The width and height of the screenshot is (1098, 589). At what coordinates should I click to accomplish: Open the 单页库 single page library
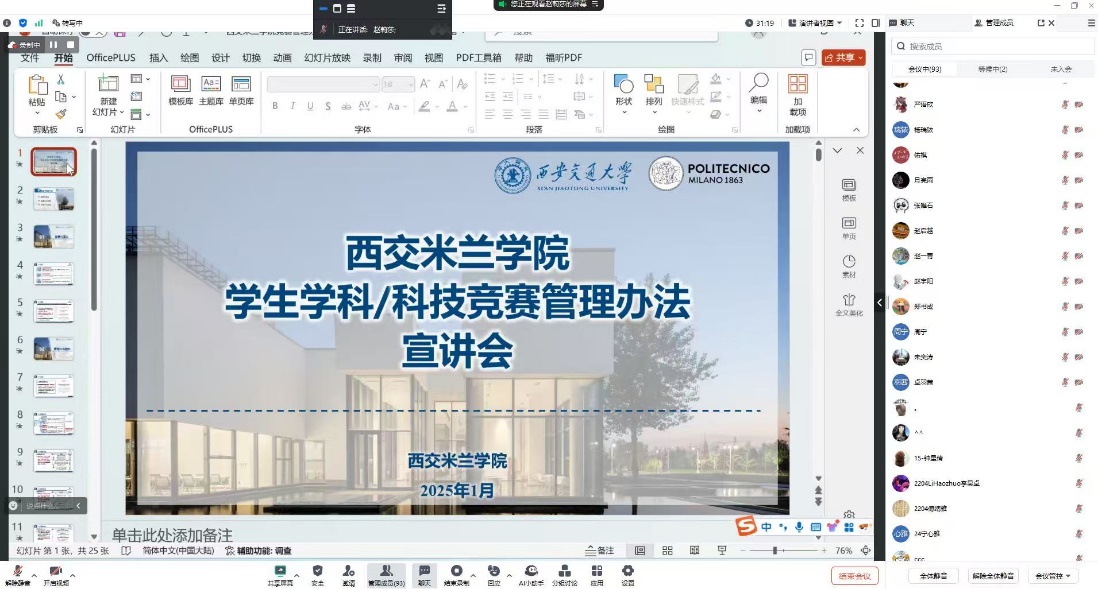(x=241, y=89)
